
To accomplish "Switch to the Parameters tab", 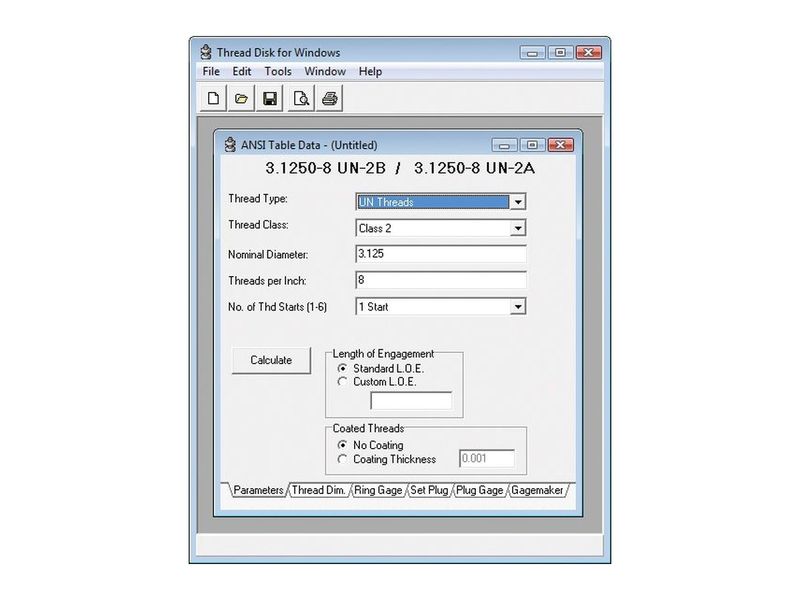I will tap(258, 490).
